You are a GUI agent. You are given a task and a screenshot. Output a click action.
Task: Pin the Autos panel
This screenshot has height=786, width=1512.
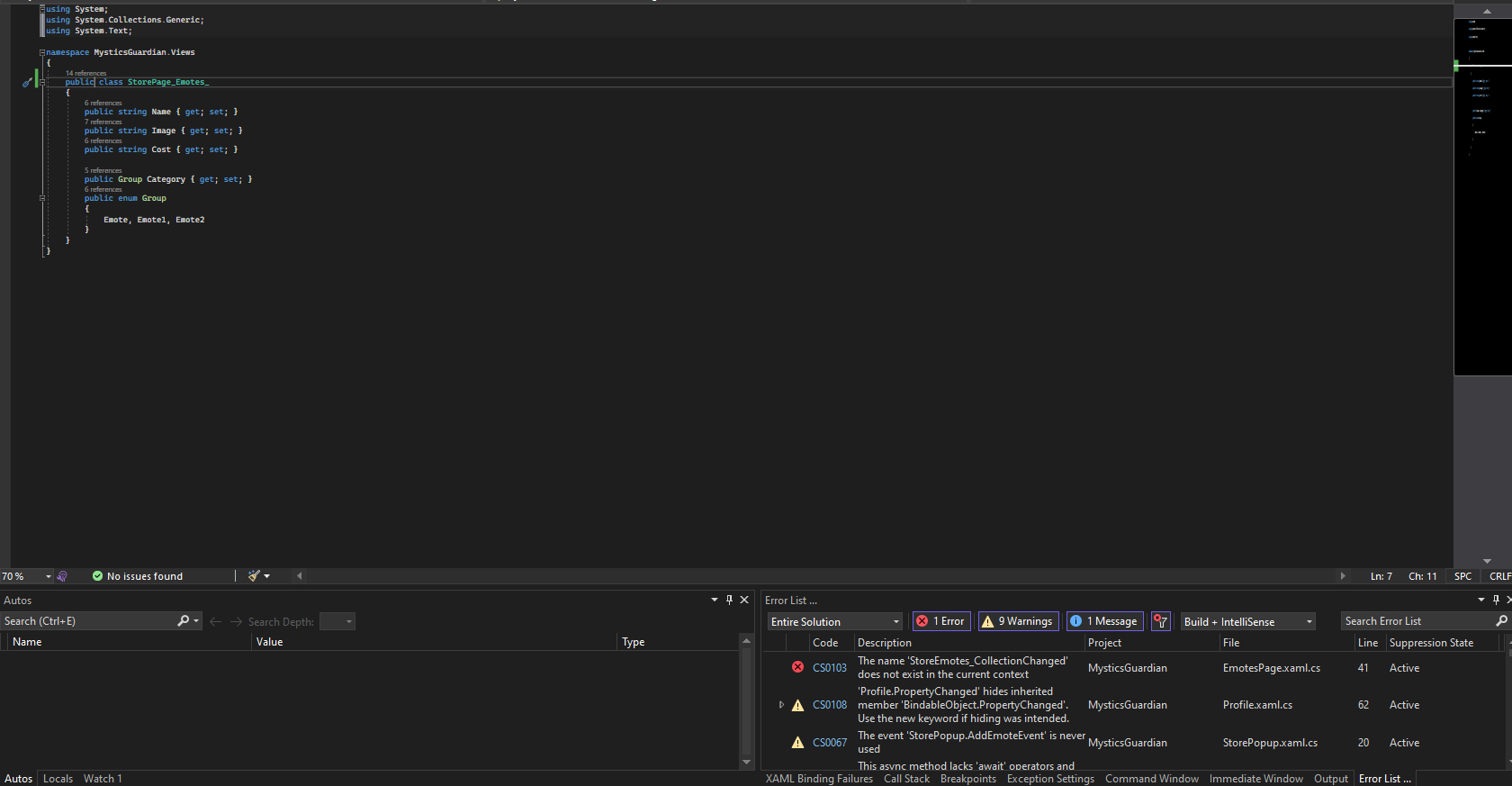pos(729,600)
